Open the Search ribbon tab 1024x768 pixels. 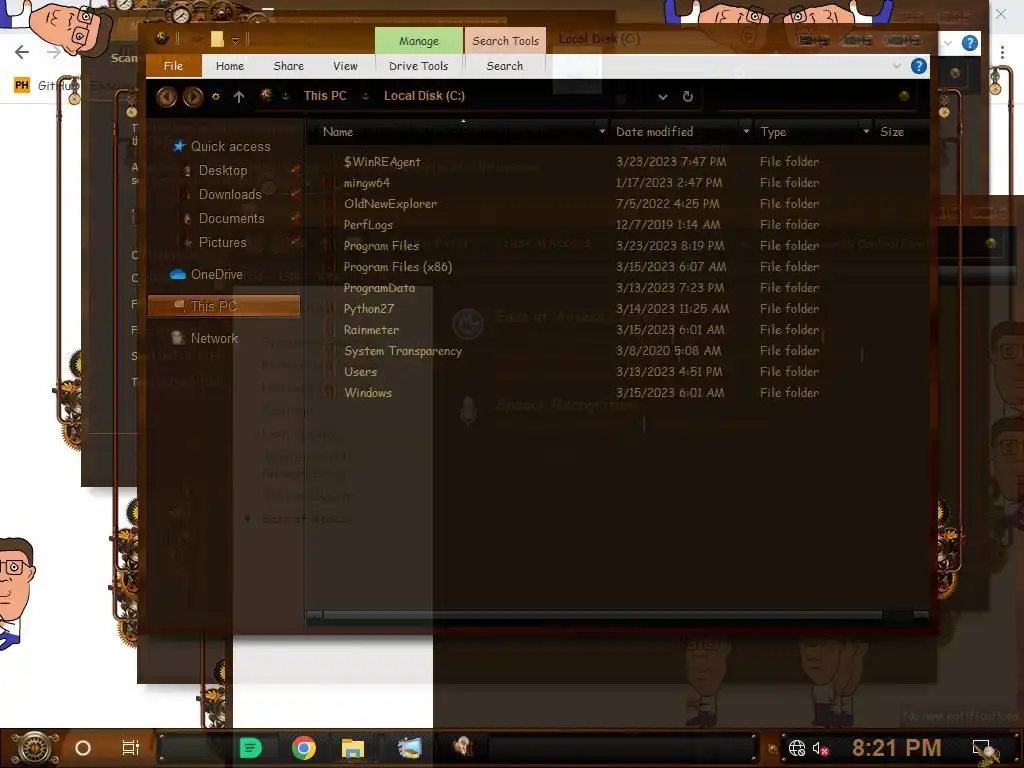[505, 66]
